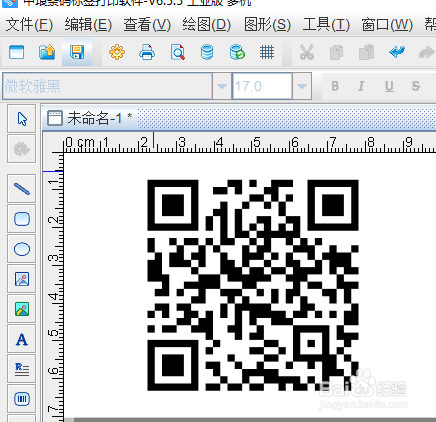436x422 pixels.
Task: Click the paste clipboard icon
Action: (x=366, y=52)
